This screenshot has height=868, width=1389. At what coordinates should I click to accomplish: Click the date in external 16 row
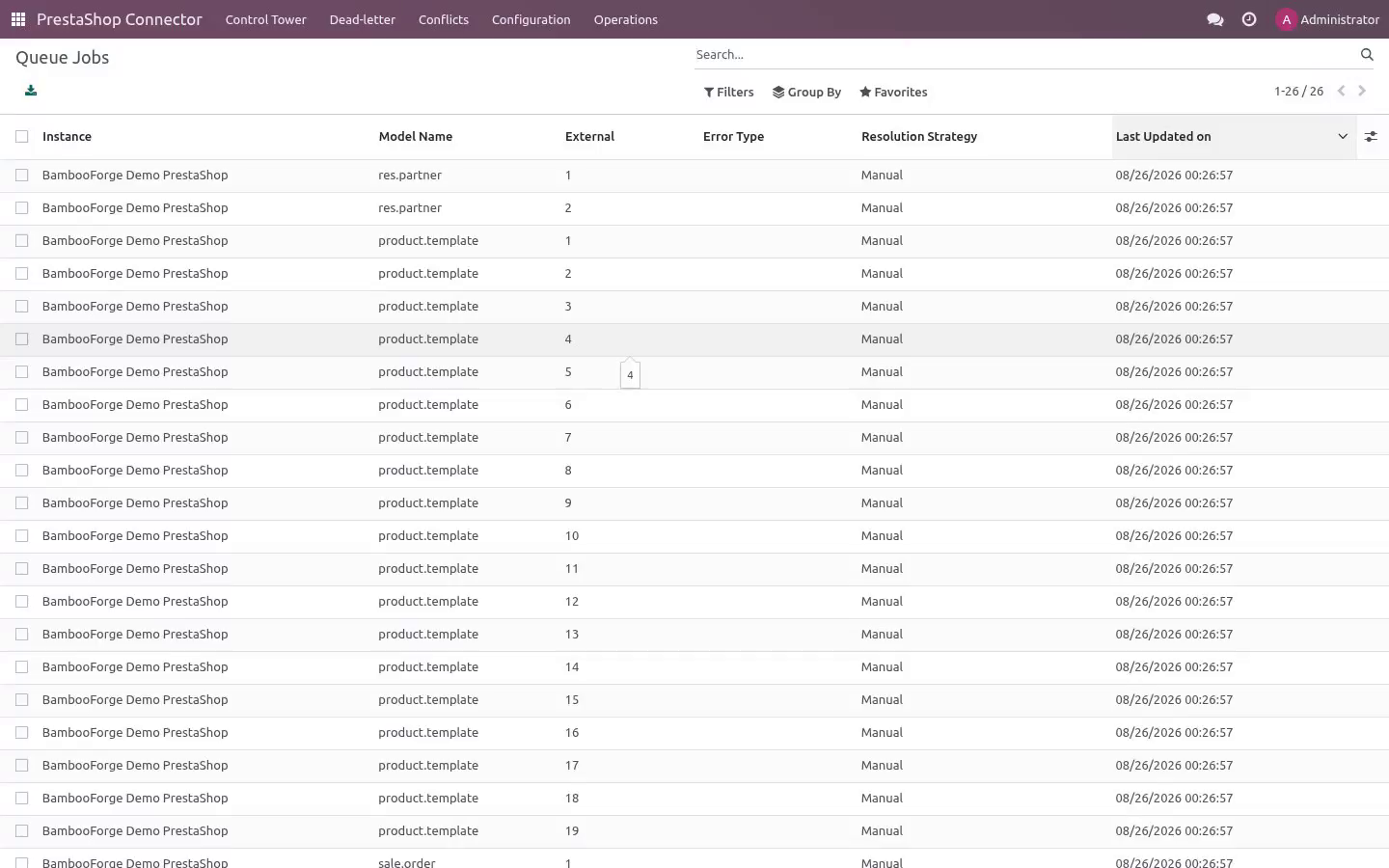point(1174,733)
